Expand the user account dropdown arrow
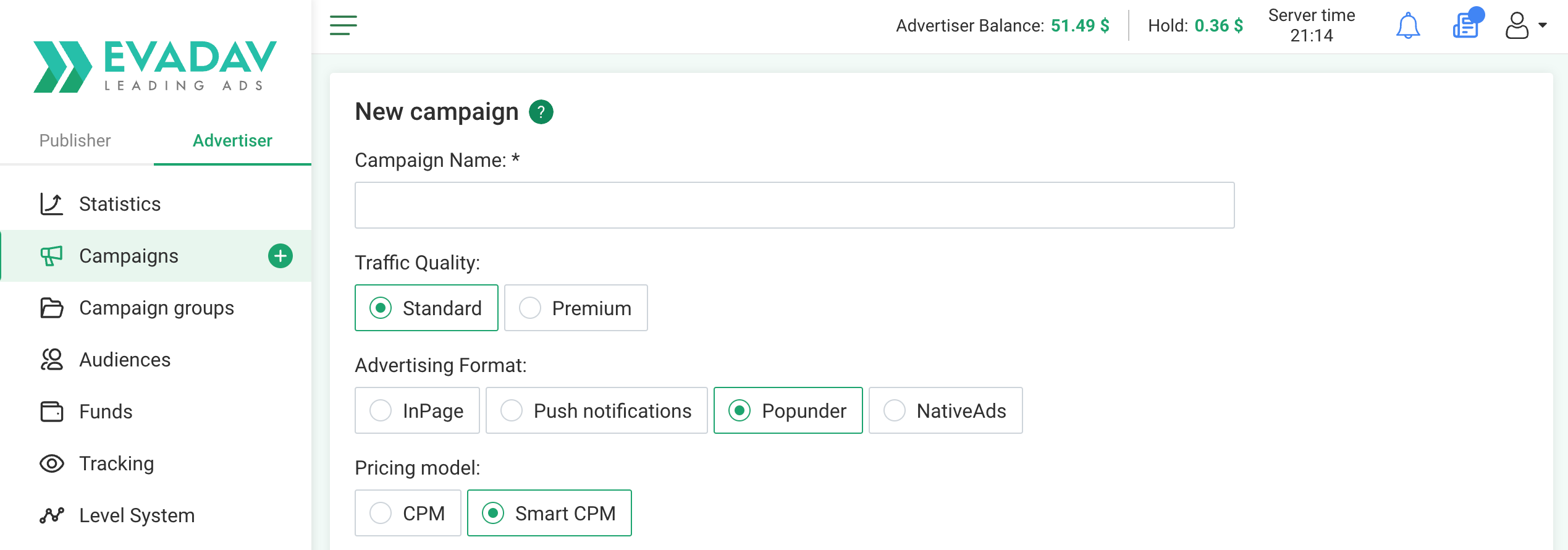 1543,25
